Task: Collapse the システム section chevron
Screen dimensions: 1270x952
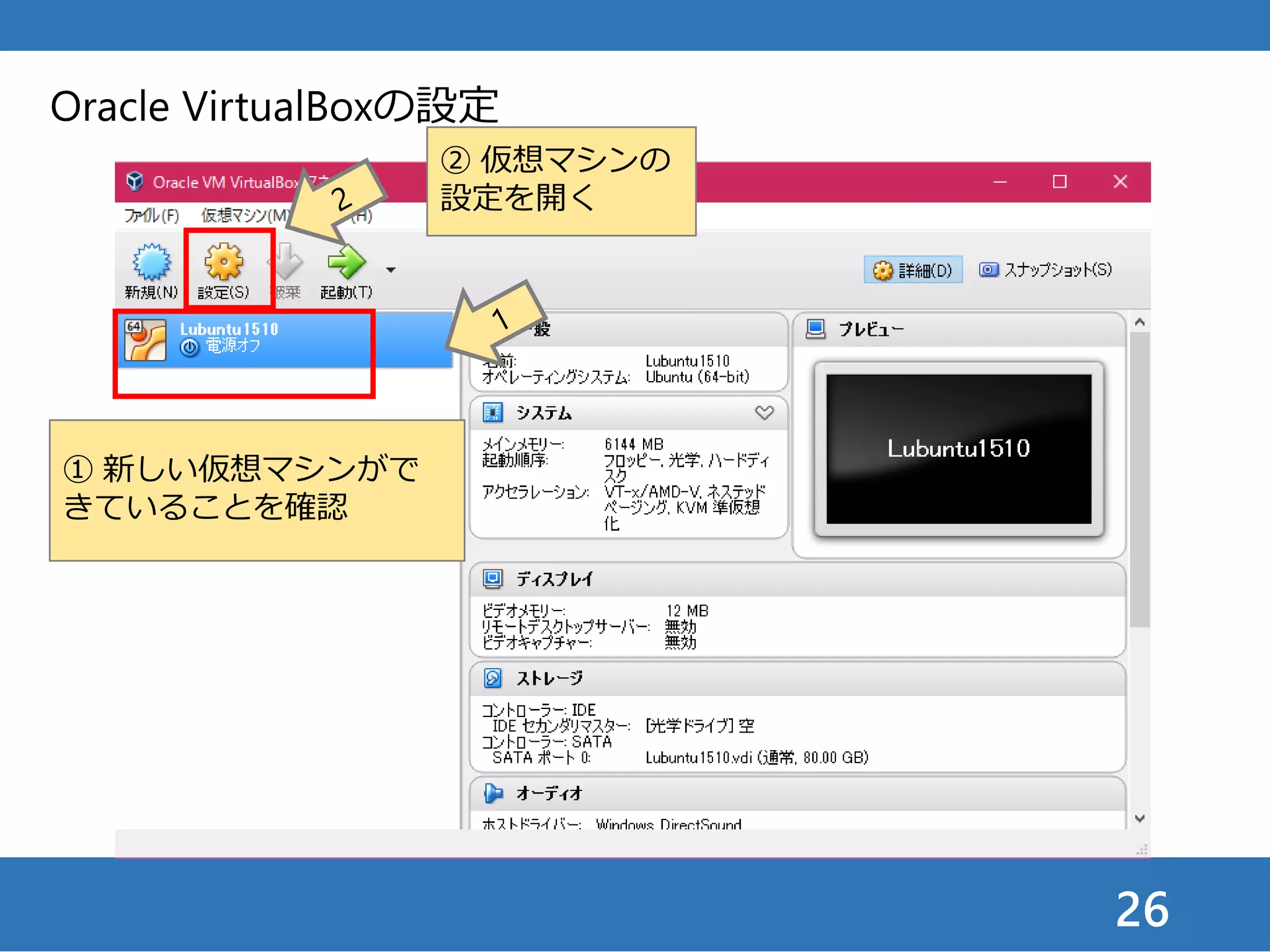Action: 765,413
